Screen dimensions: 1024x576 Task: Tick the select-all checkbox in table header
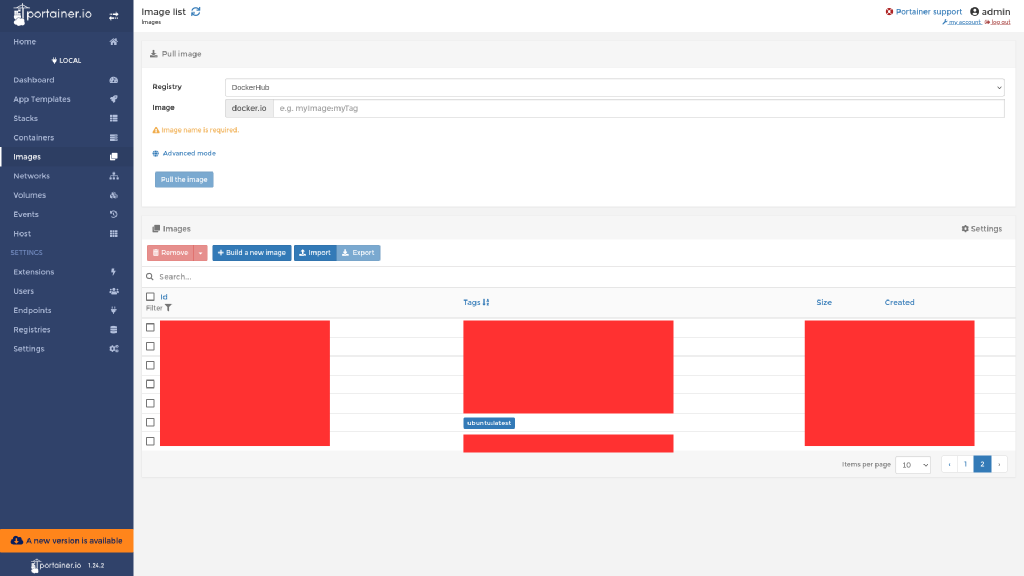pos(150,296)
